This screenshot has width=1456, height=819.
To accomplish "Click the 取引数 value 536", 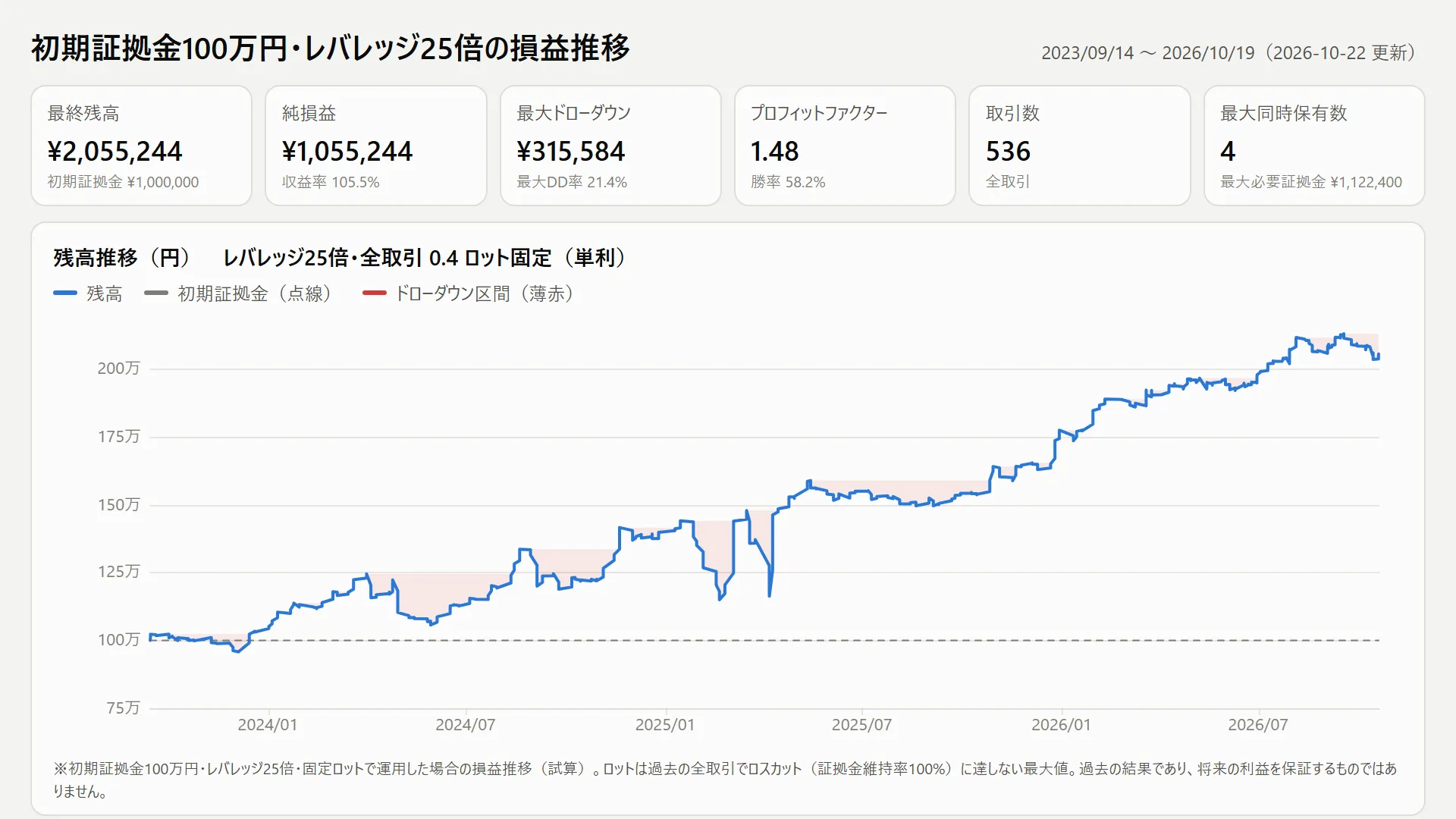I will (1008, 152).
